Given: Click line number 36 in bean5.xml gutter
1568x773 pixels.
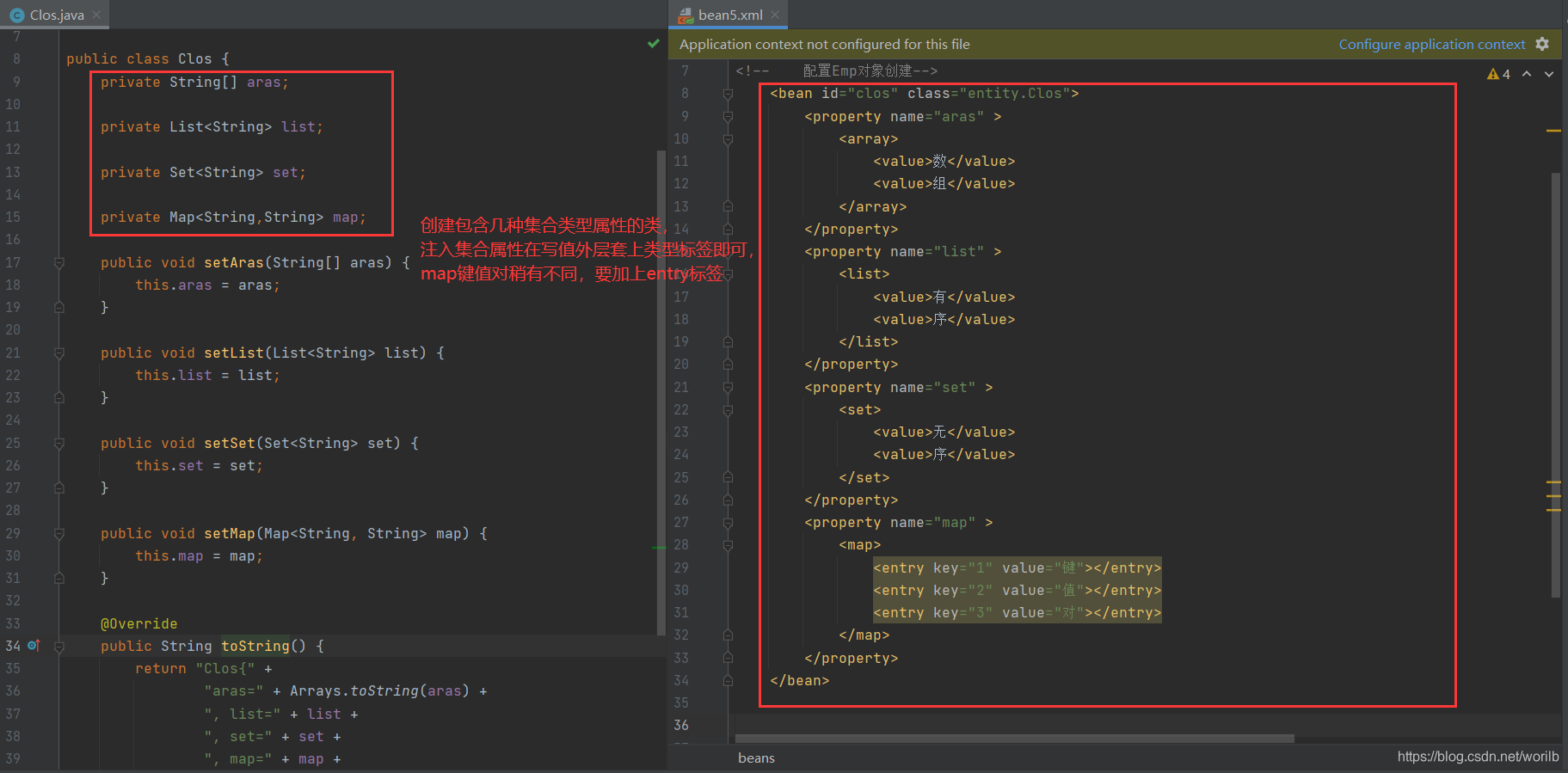Looking at the screenshot, I should (681, 725).
